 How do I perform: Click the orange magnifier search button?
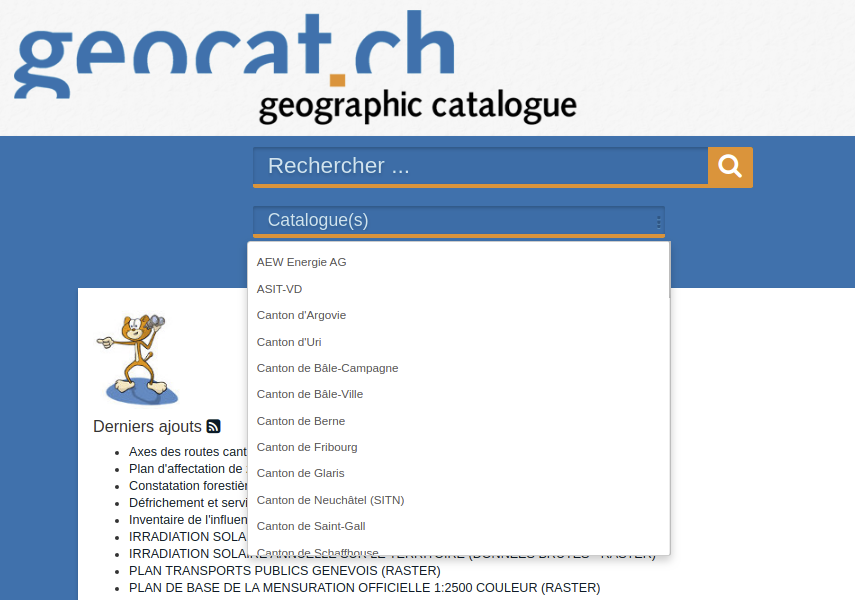(730, 167)
